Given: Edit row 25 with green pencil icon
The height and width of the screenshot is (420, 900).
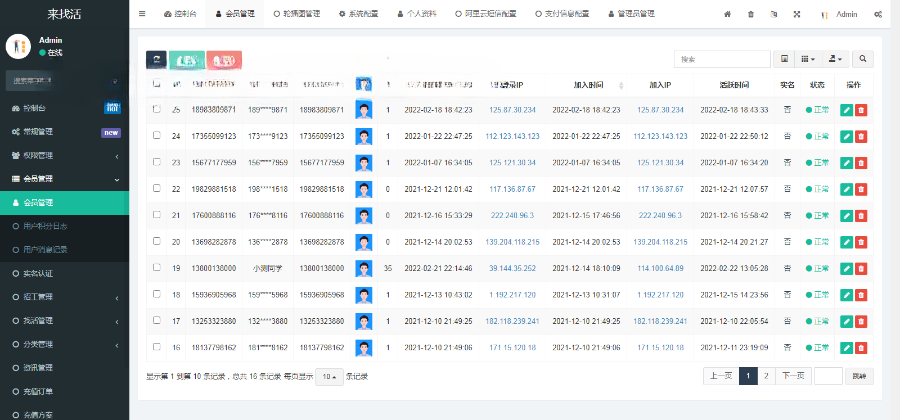Looking at the screenshot, I should [847, 110].
